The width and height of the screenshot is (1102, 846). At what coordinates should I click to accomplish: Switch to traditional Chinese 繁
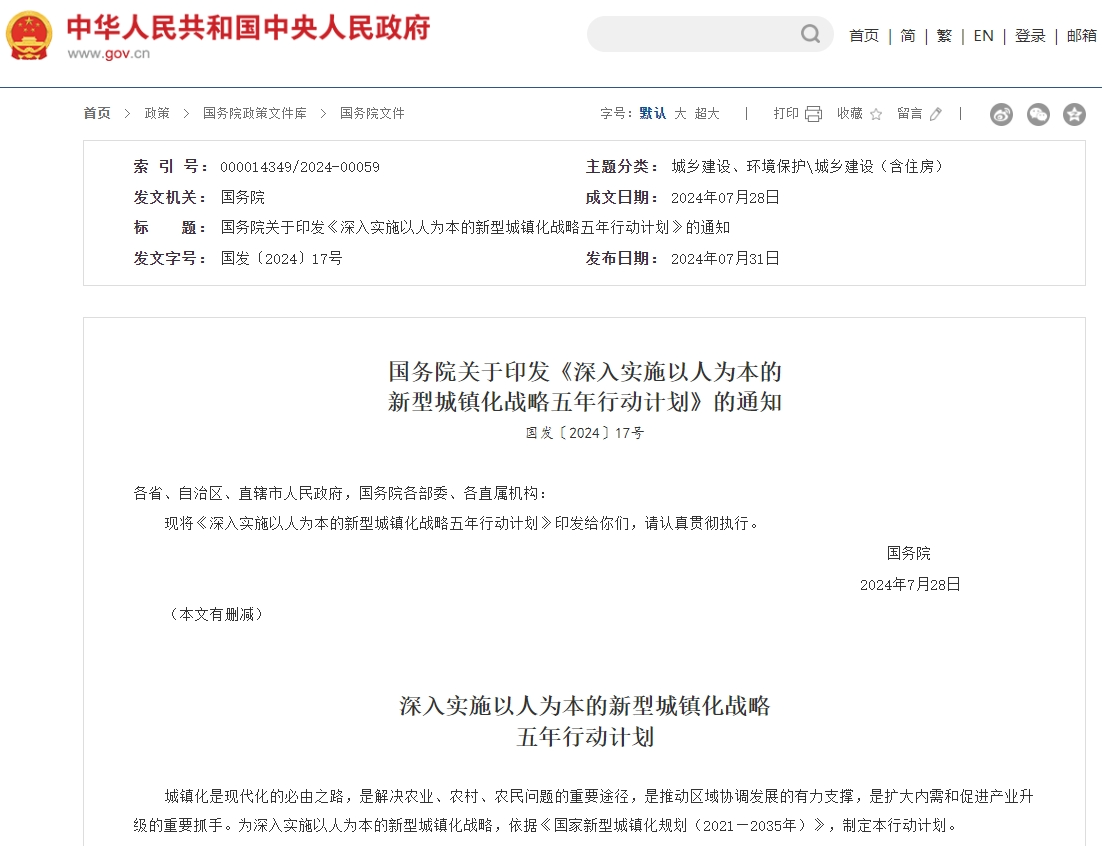[x=944, y=36]
